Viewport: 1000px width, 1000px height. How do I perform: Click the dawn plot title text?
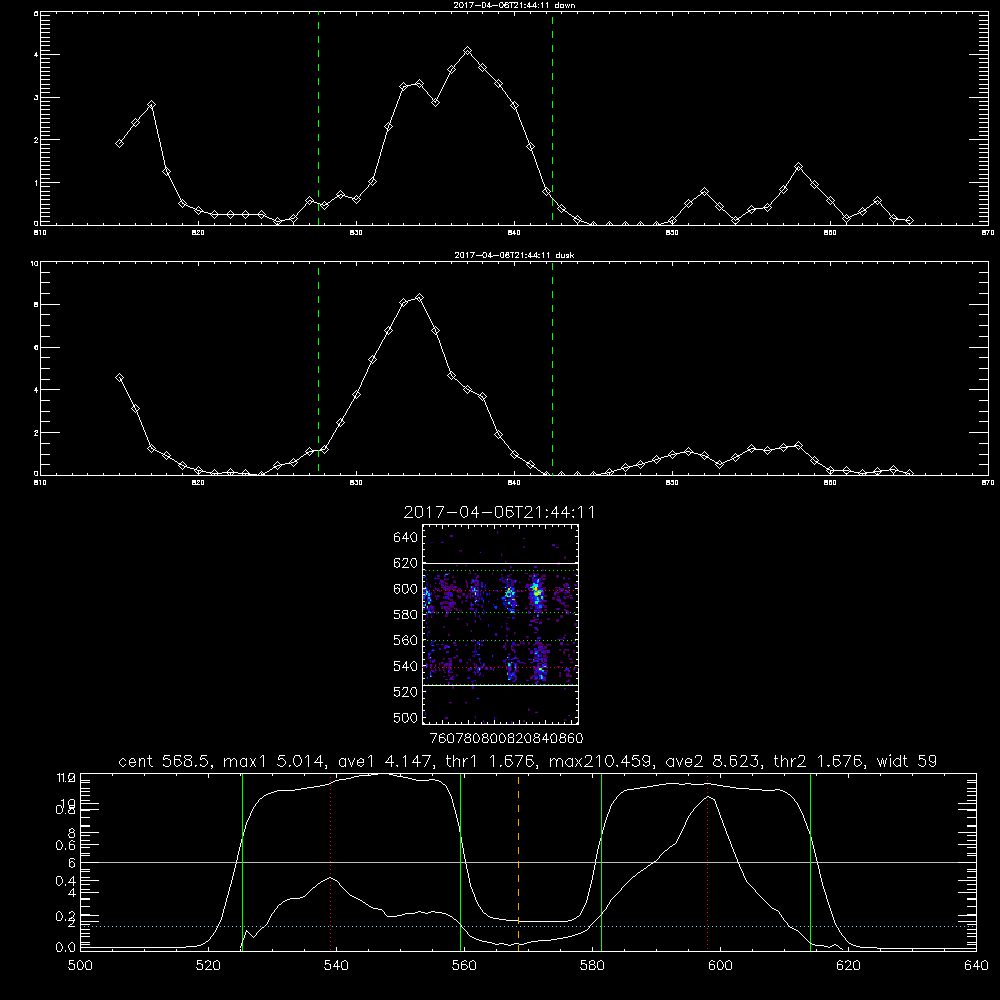(514, 5)
